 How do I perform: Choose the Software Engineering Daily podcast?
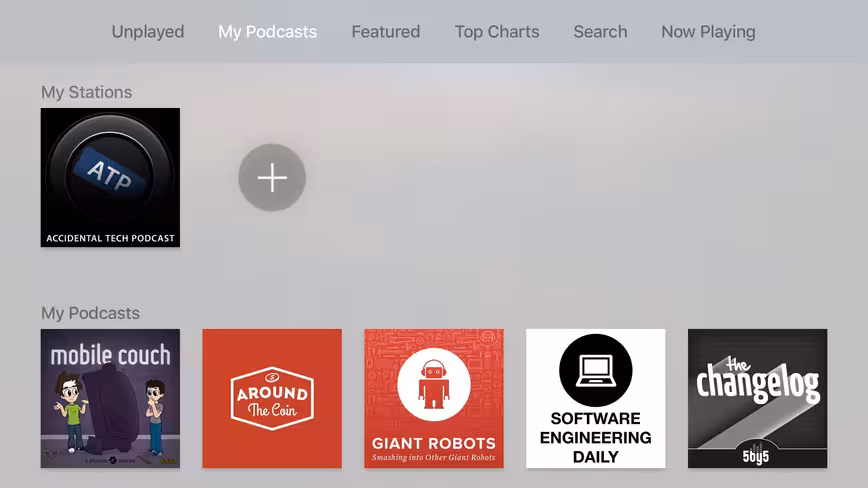tap(596, 398)
